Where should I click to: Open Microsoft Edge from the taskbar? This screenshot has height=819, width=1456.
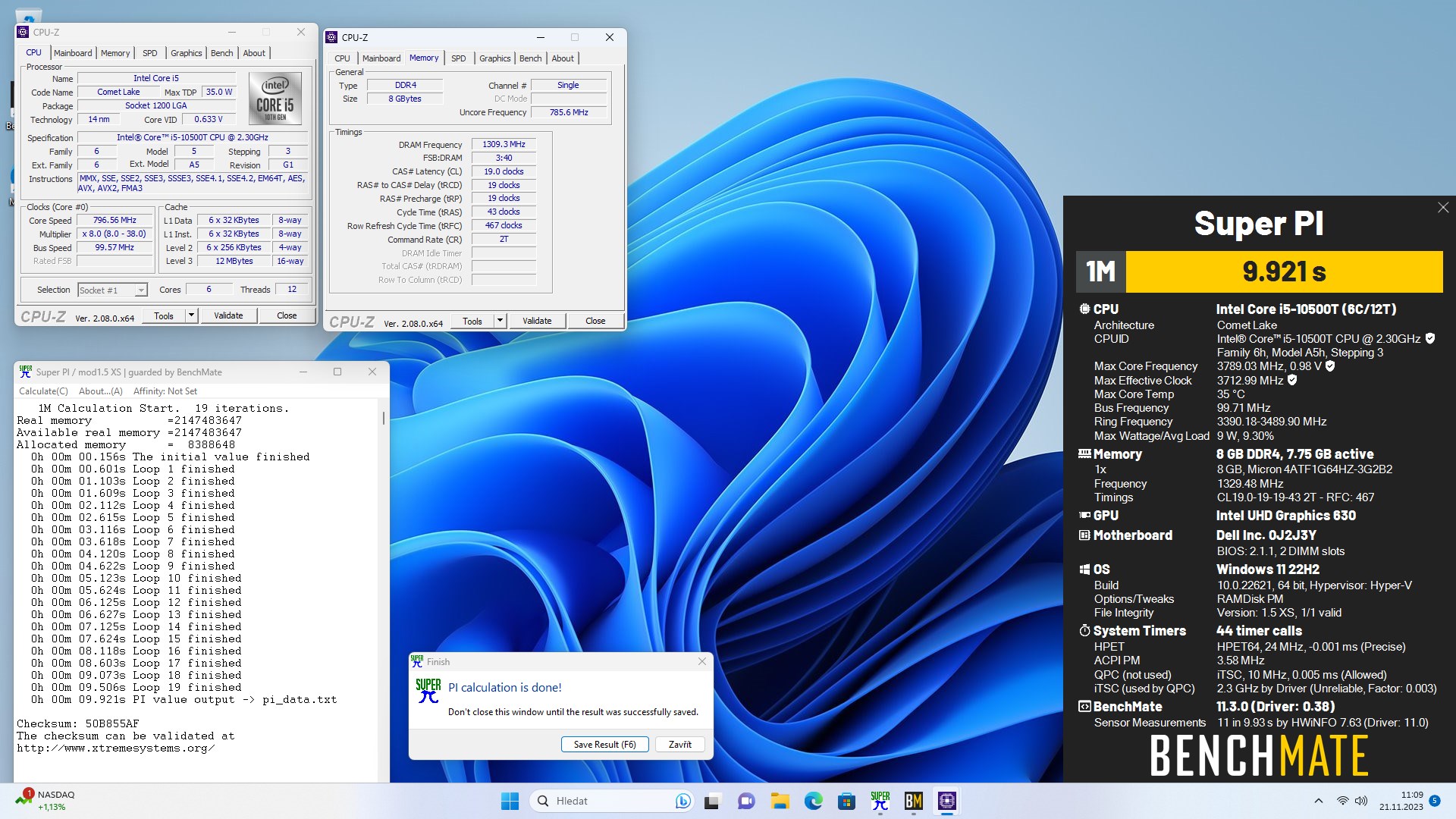pyautogui.click(x=813, y=801)
